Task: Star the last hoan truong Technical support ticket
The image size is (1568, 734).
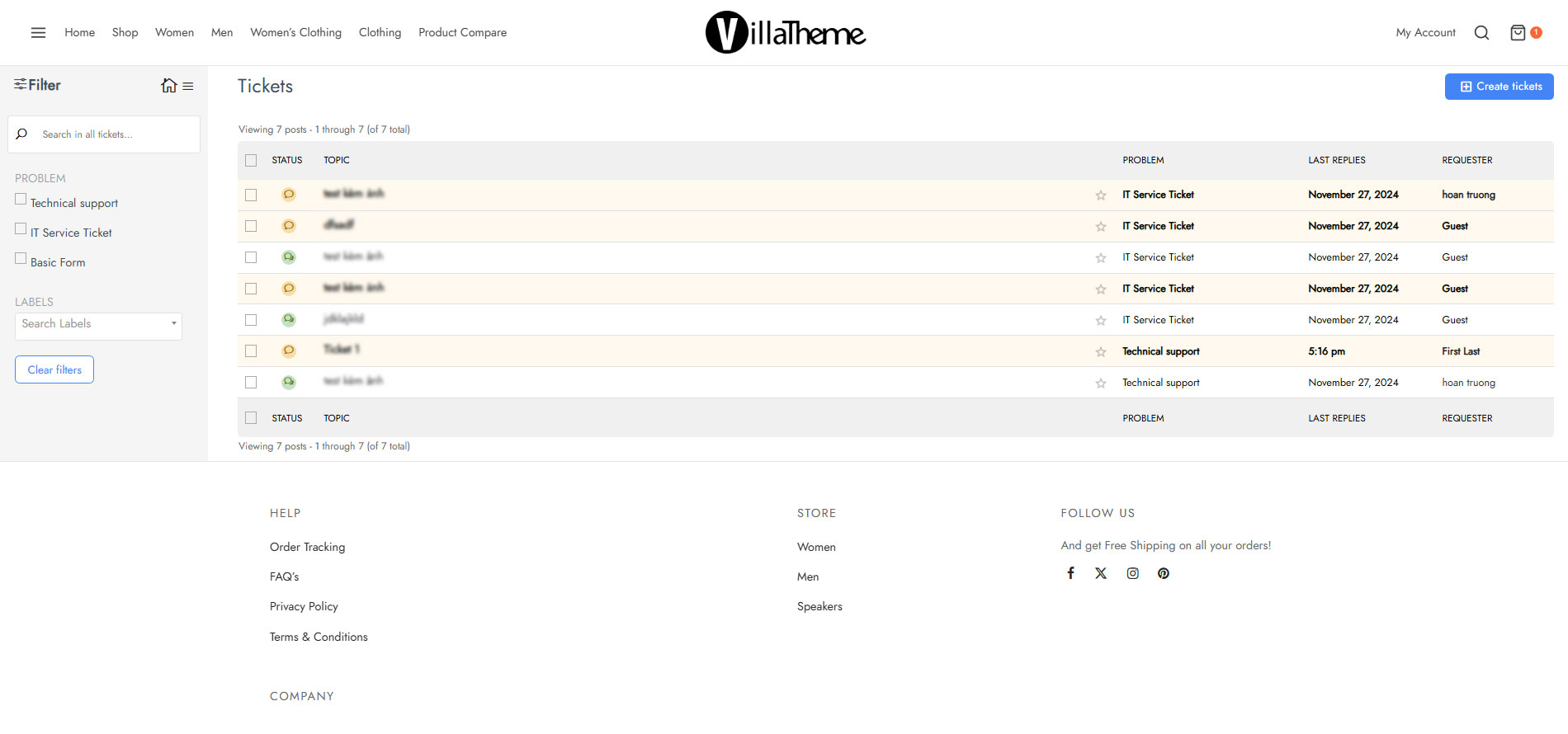Action: click(1100, 383)
